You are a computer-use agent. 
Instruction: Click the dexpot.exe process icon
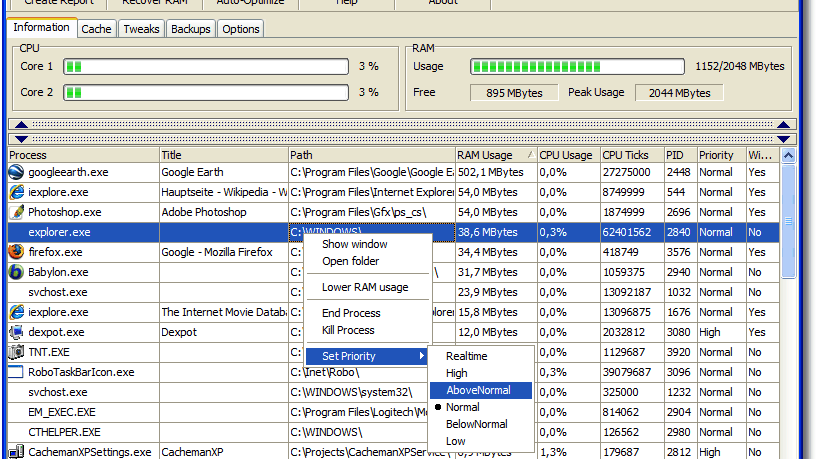tap(16, 332)
